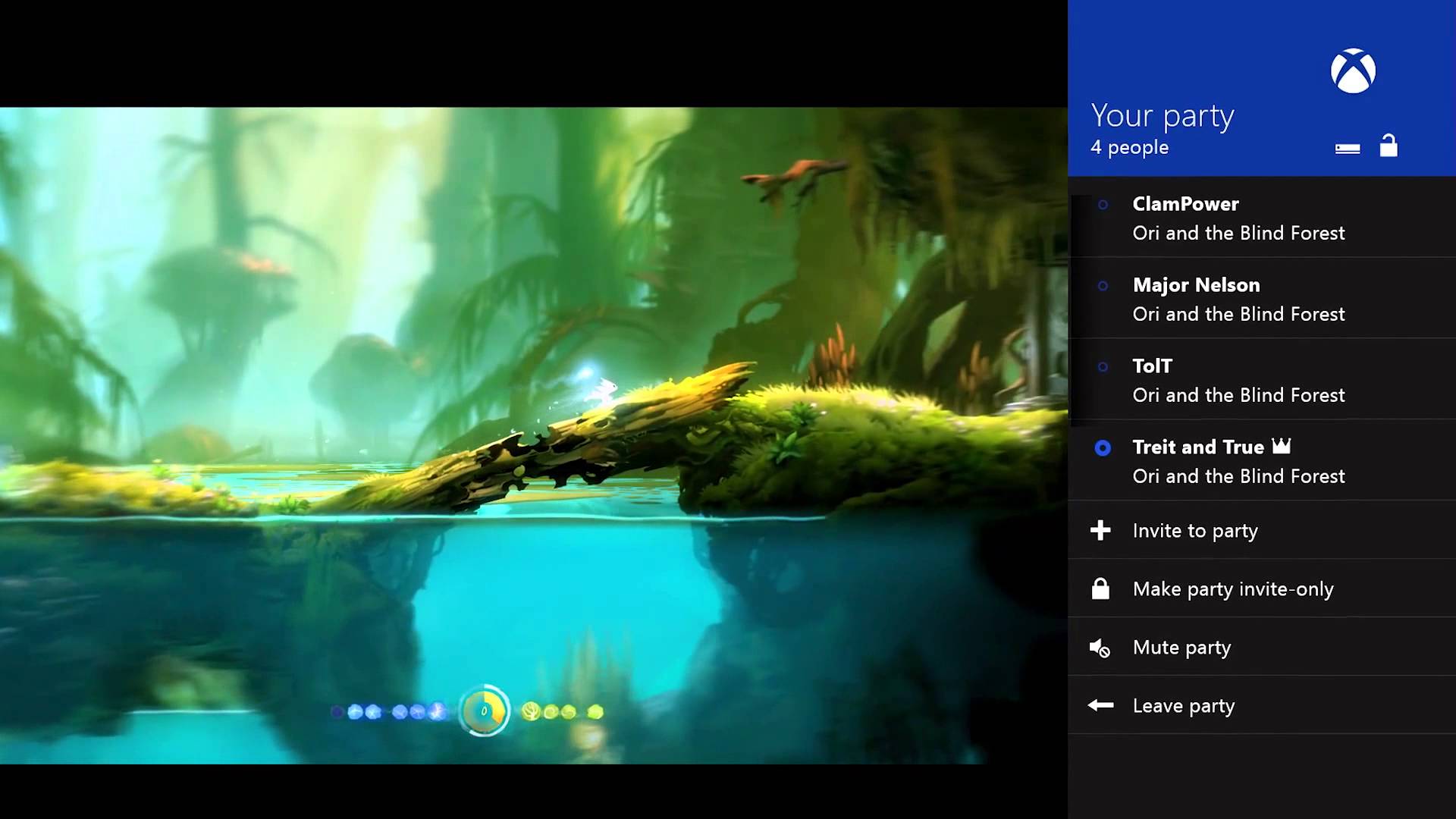Select the ClamPower party member
Viewport: 1456px width, 819px height.
(x=1262, y=218)
